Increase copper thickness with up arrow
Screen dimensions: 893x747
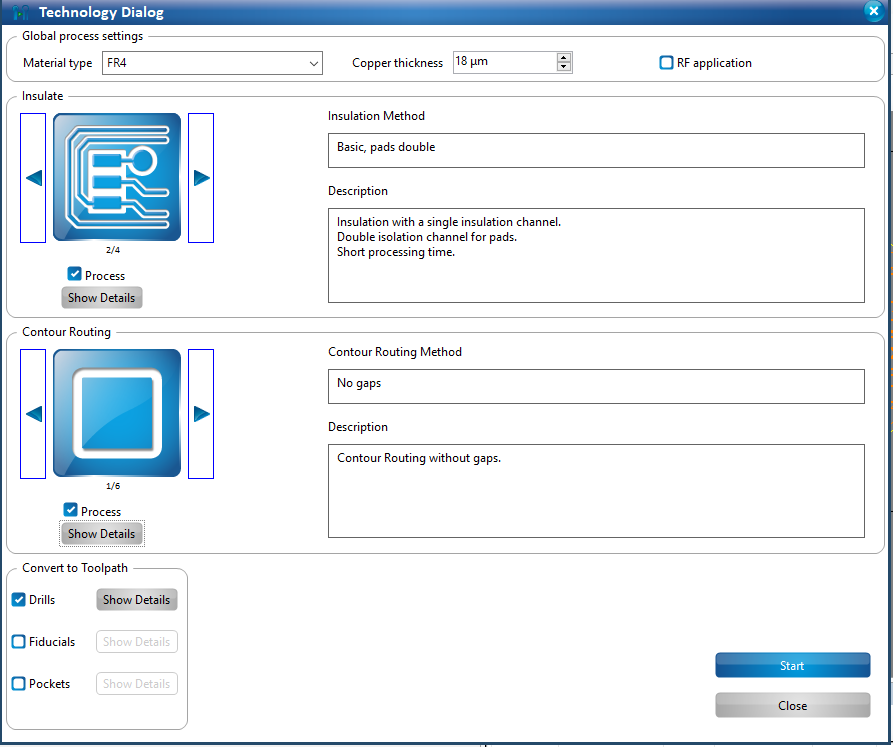pos(564,57)
